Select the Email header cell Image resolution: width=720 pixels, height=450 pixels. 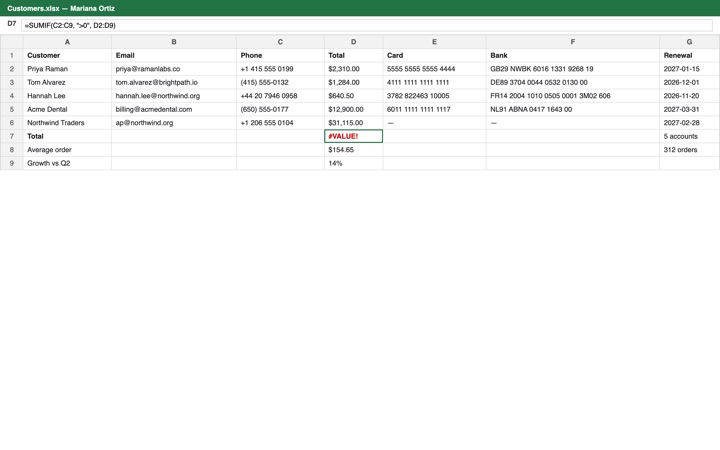[174, 55]
